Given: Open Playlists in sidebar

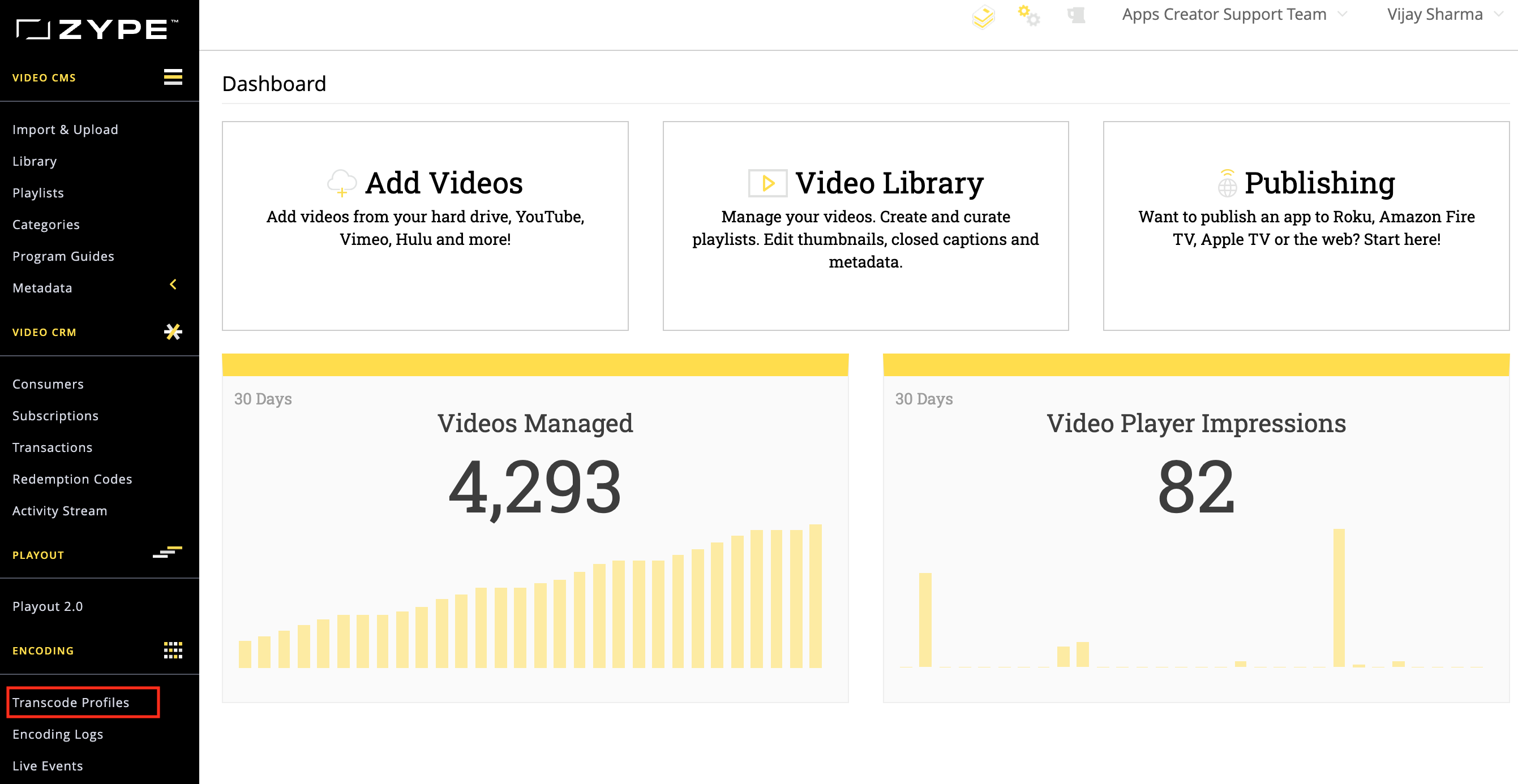Looking at the screenshot, I should [38, 193].
